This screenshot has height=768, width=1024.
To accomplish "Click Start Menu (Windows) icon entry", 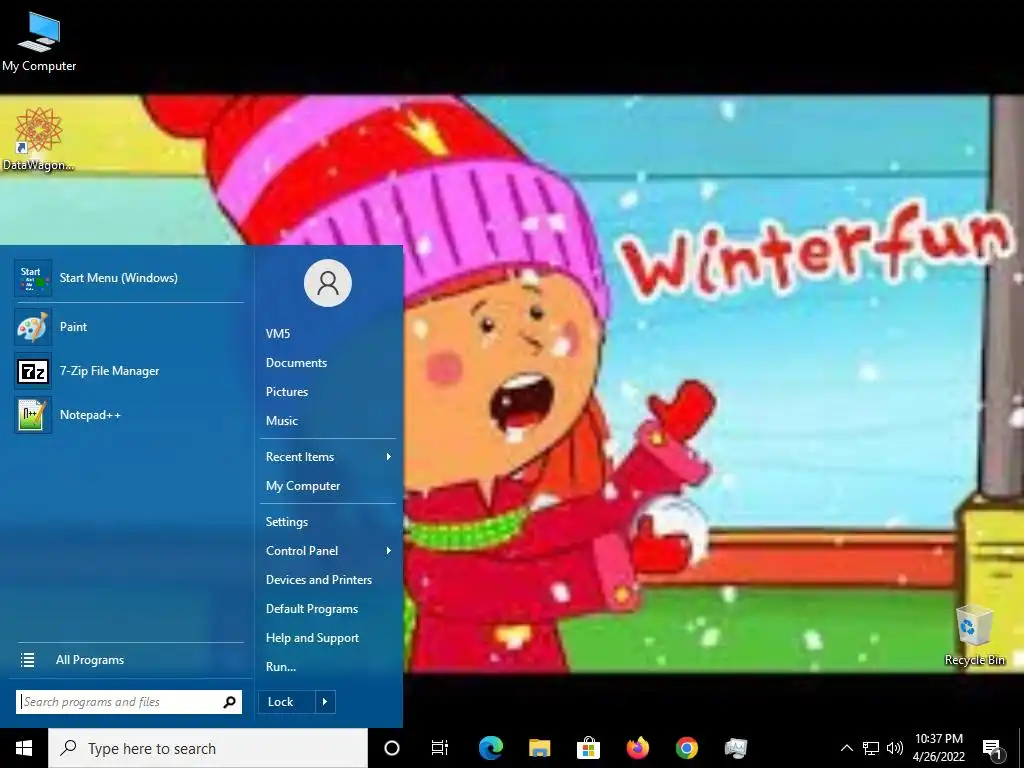I will tap(33, 278).
